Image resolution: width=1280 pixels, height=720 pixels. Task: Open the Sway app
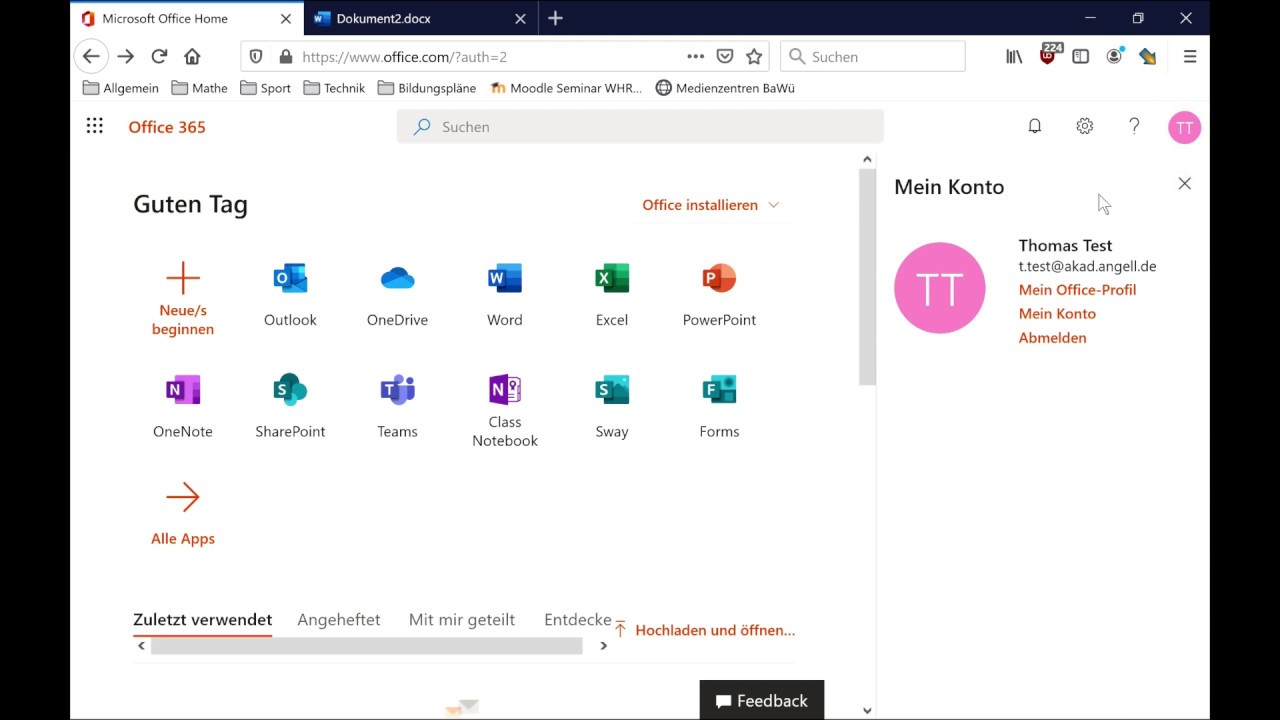tap(612, 407)
